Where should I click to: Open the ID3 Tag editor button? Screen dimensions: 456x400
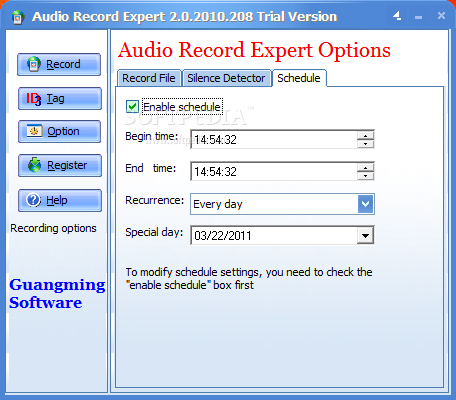click(60, 98)
